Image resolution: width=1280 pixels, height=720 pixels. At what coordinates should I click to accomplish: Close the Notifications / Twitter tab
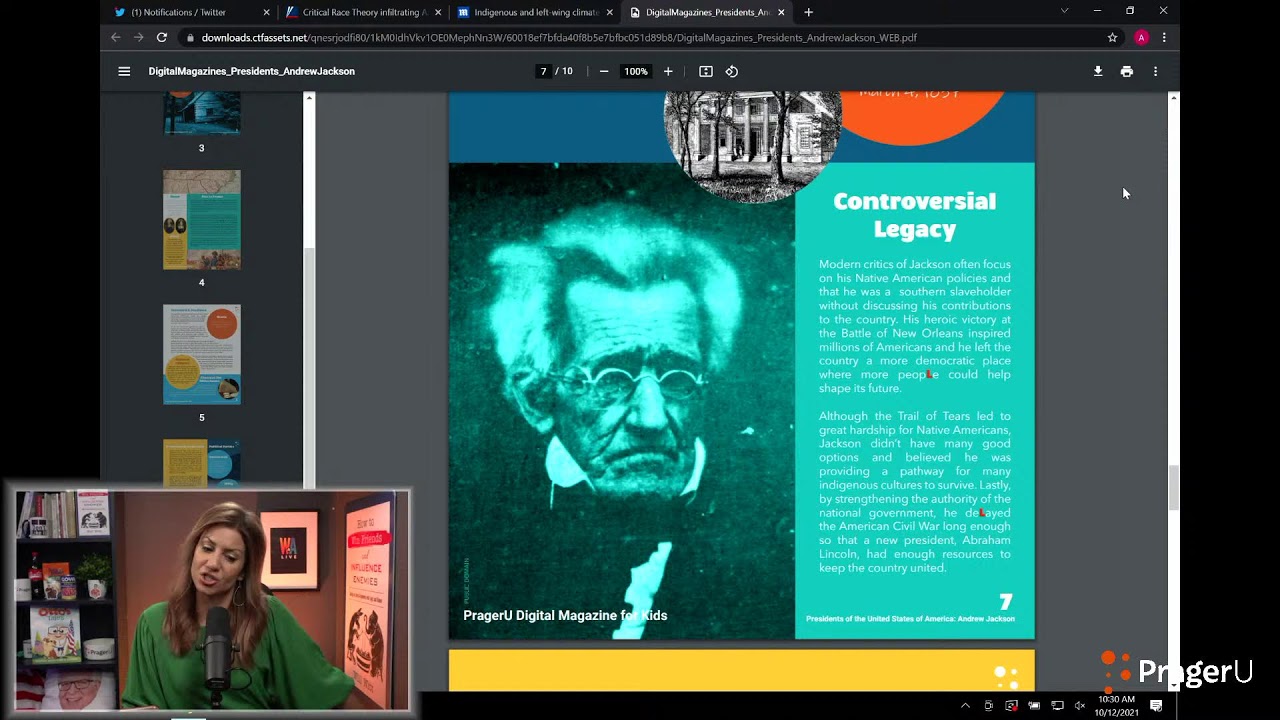pyautogui.click(x=266, y=12)
